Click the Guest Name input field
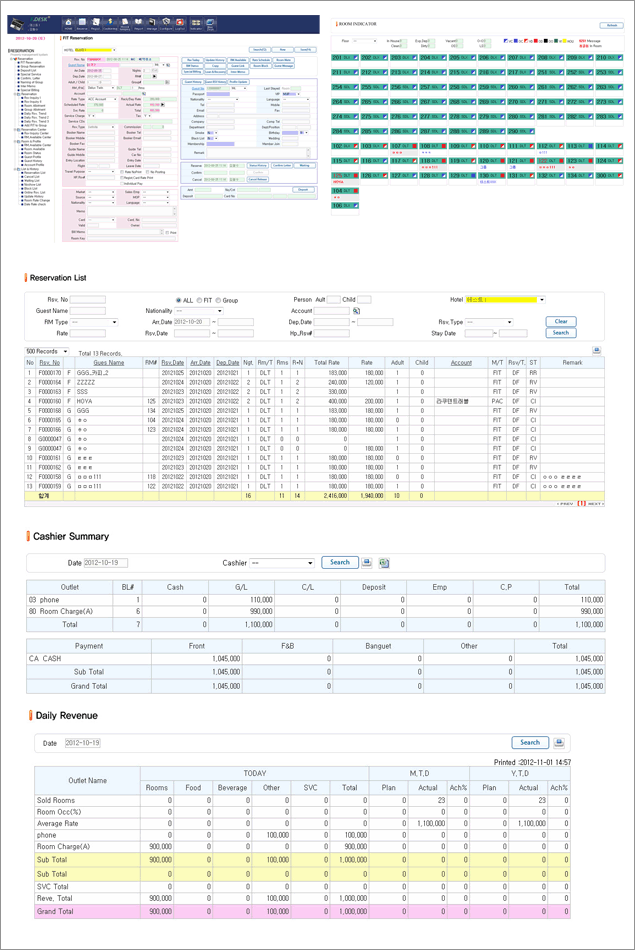635x950 pixels. 87,311
